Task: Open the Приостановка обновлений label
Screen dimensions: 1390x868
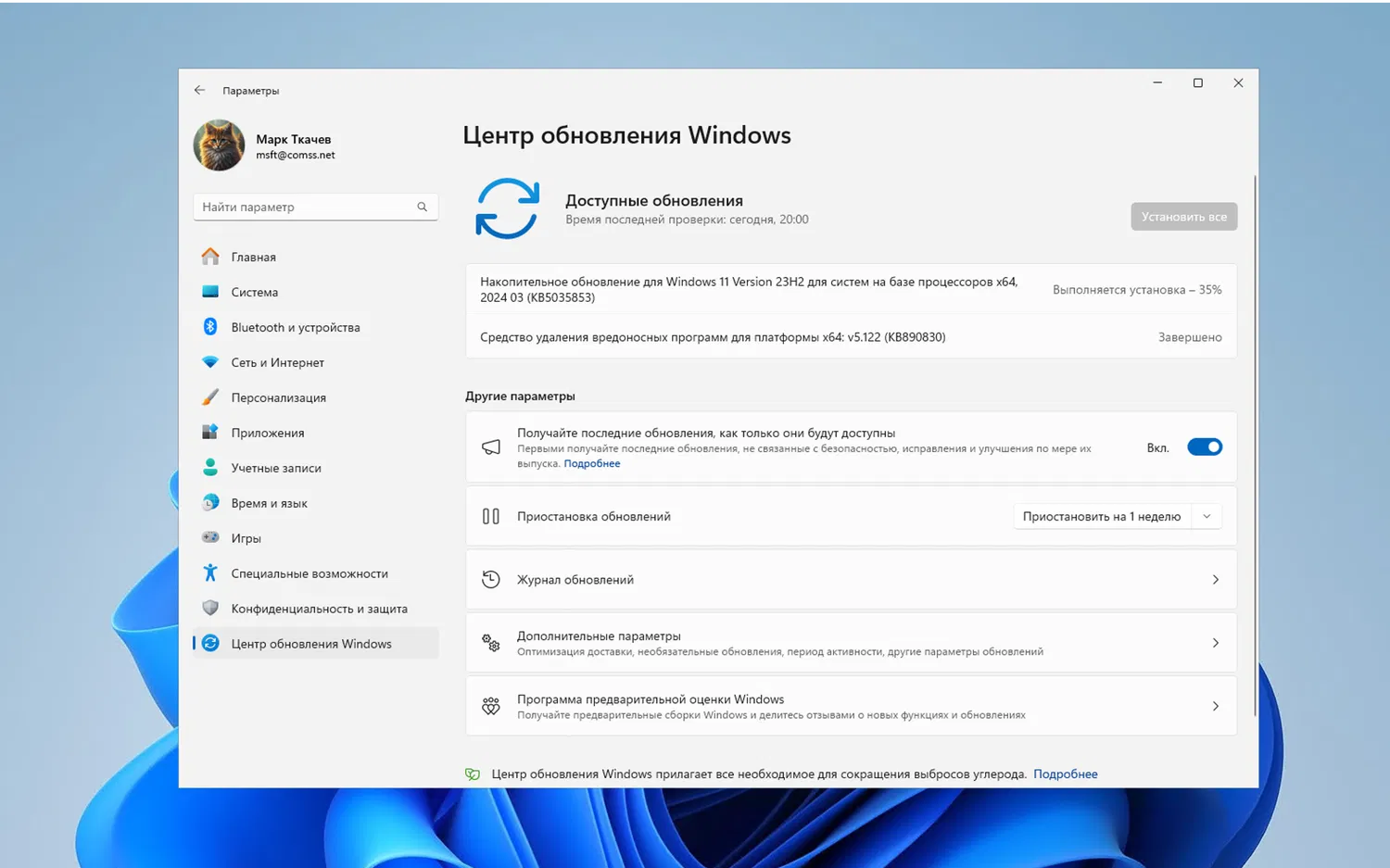Action: pos(593,517)
